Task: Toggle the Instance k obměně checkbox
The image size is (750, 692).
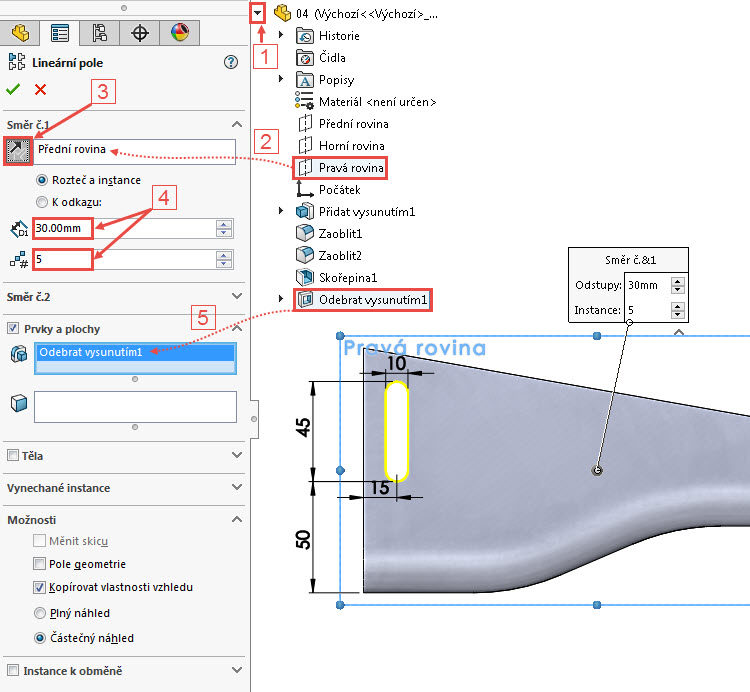Action: pos(13,670)
